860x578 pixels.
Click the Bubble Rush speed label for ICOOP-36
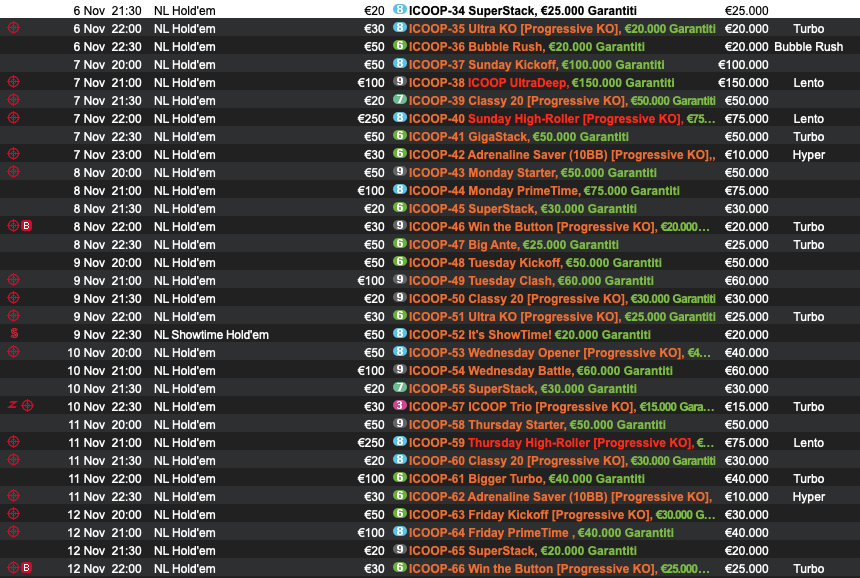(808, 47)
